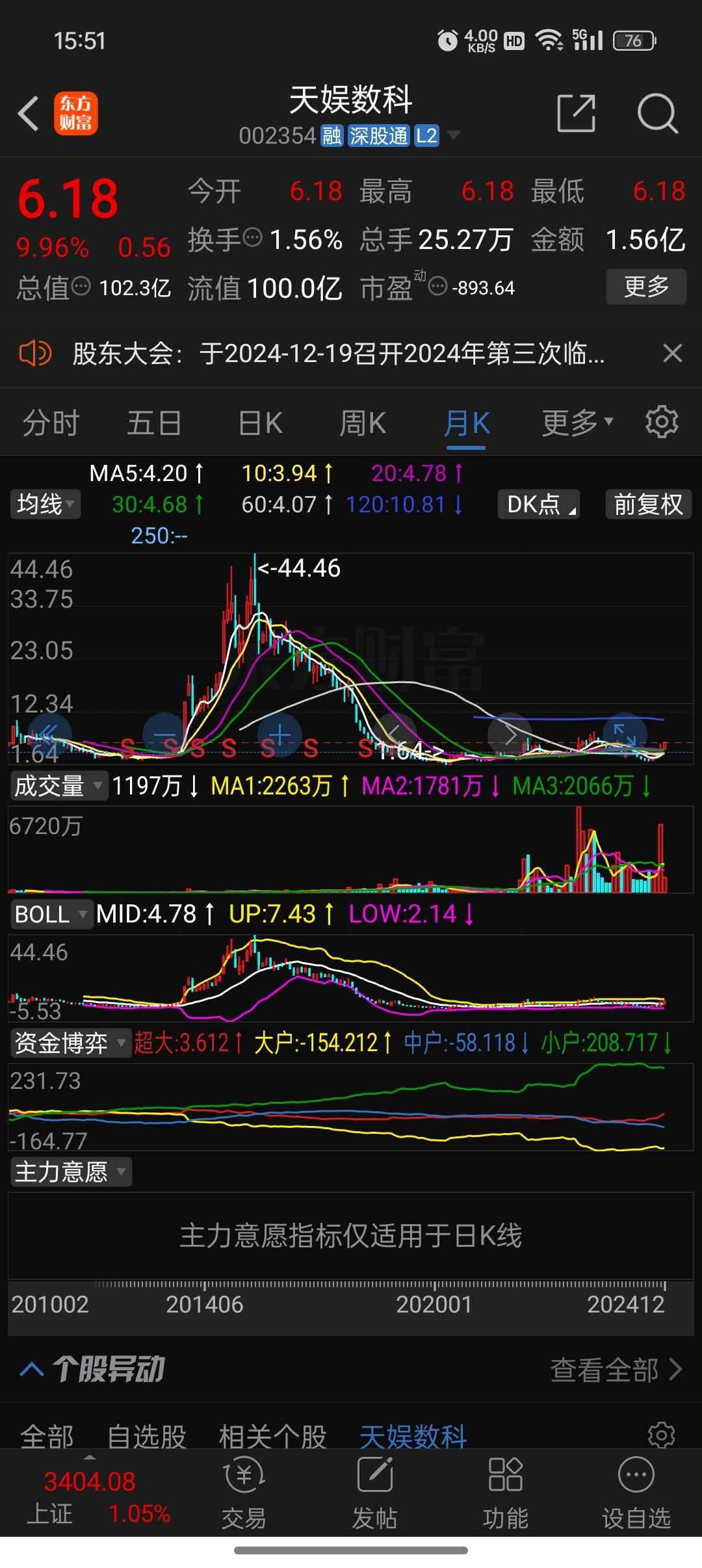
Task: Select 自选股 filter tab
Action: click(147, 1436)
